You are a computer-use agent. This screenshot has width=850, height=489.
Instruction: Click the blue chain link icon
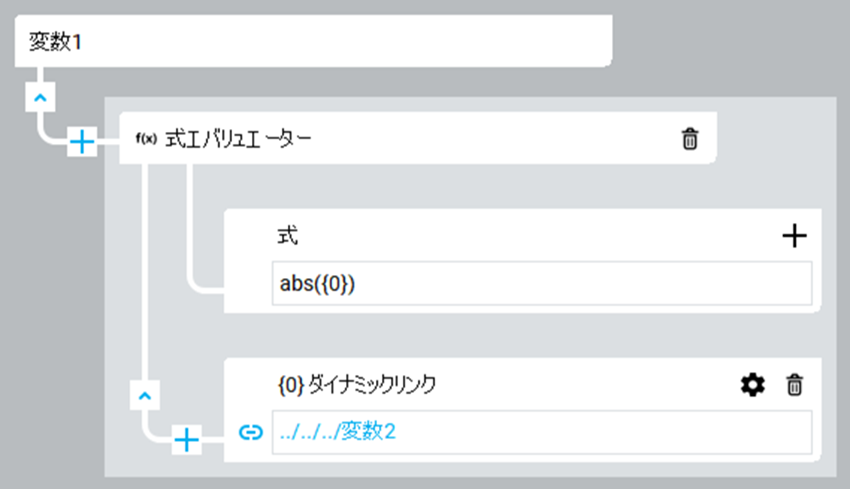250,433
